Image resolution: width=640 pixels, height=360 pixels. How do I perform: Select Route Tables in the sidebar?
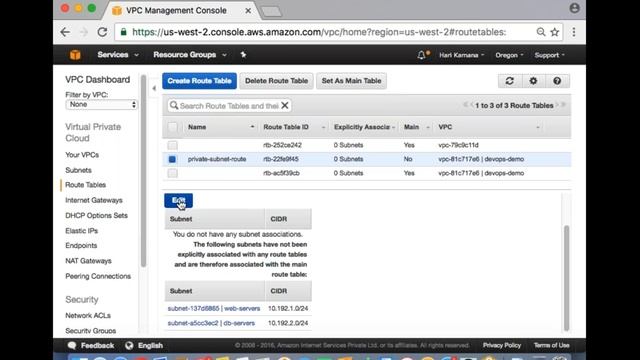[x=85, y=185]
